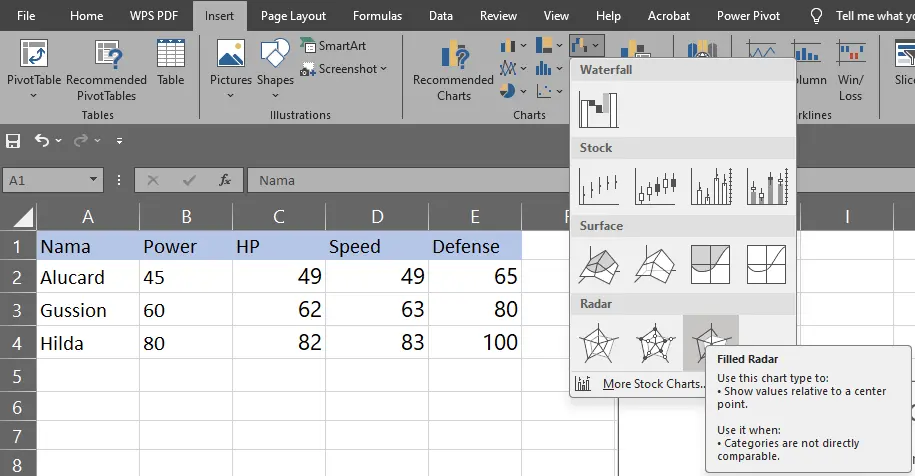Open Recommended Charts
The width and height of the screenshot is (915, 476).
[x=453, y=70]
